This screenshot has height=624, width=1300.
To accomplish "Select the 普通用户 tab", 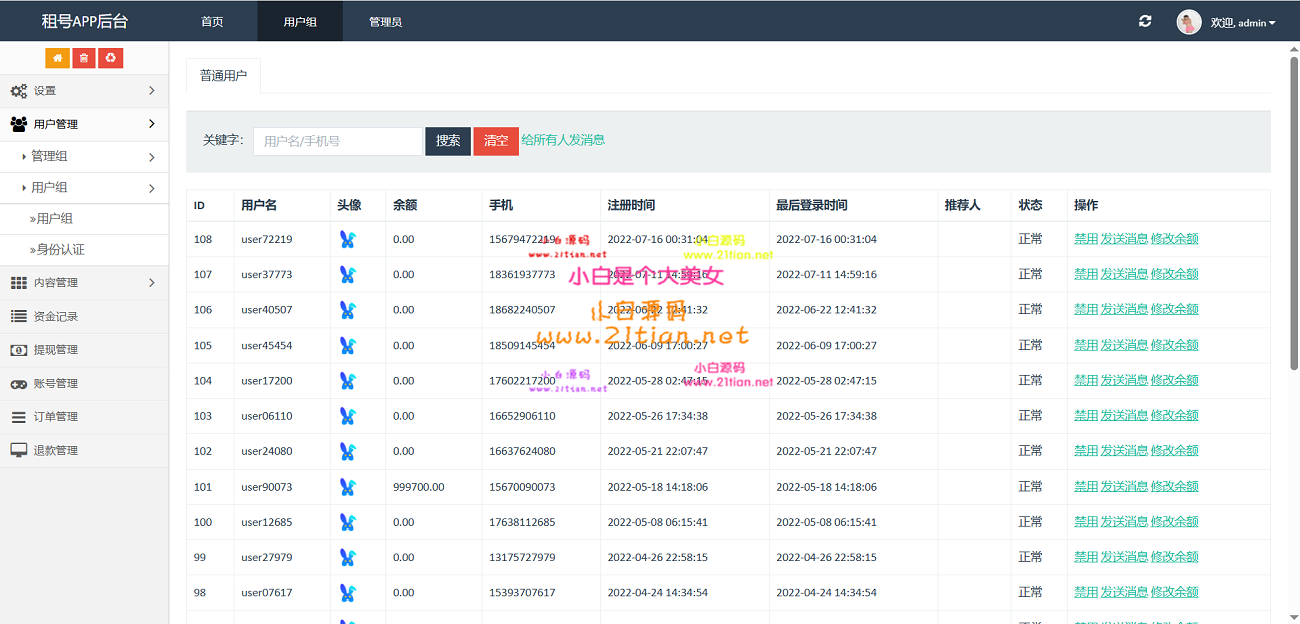I will pos(223,75).
